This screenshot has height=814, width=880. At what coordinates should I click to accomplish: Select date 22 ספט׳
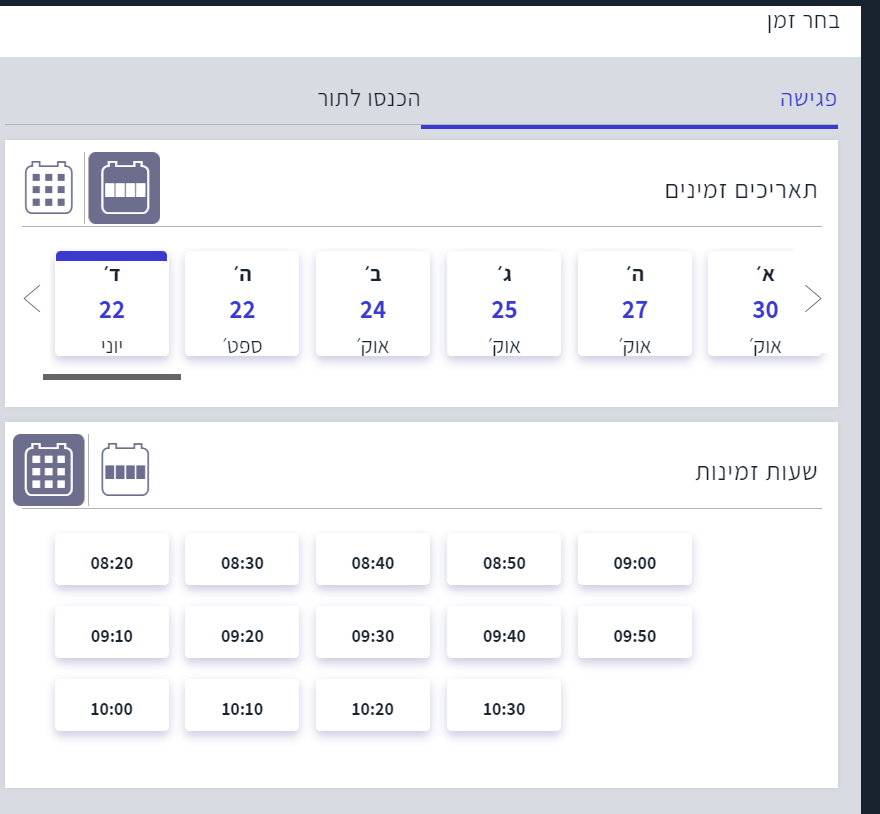242,305
